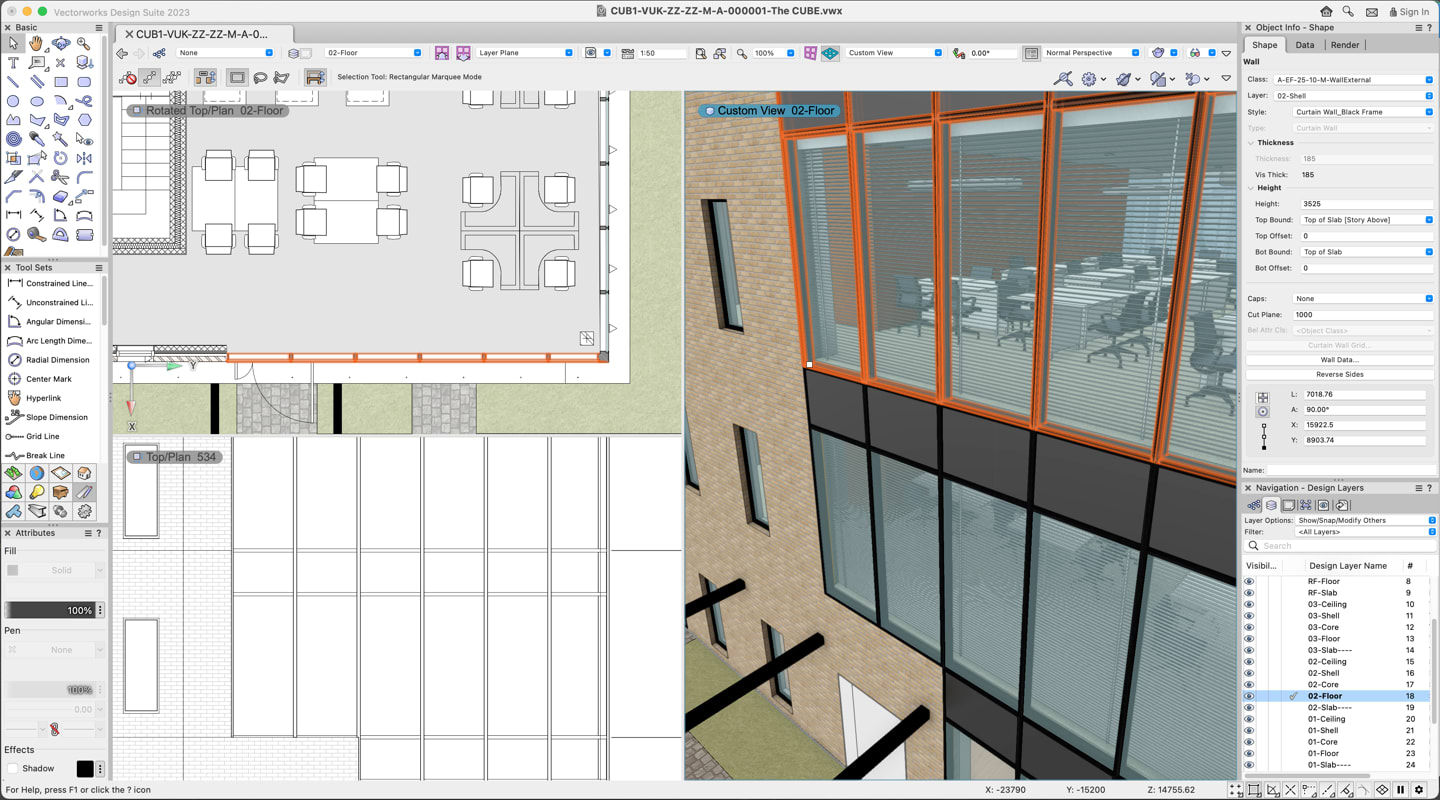Select the Pan hand tool
Screen dimensions: 1440x800
point(37,44)
